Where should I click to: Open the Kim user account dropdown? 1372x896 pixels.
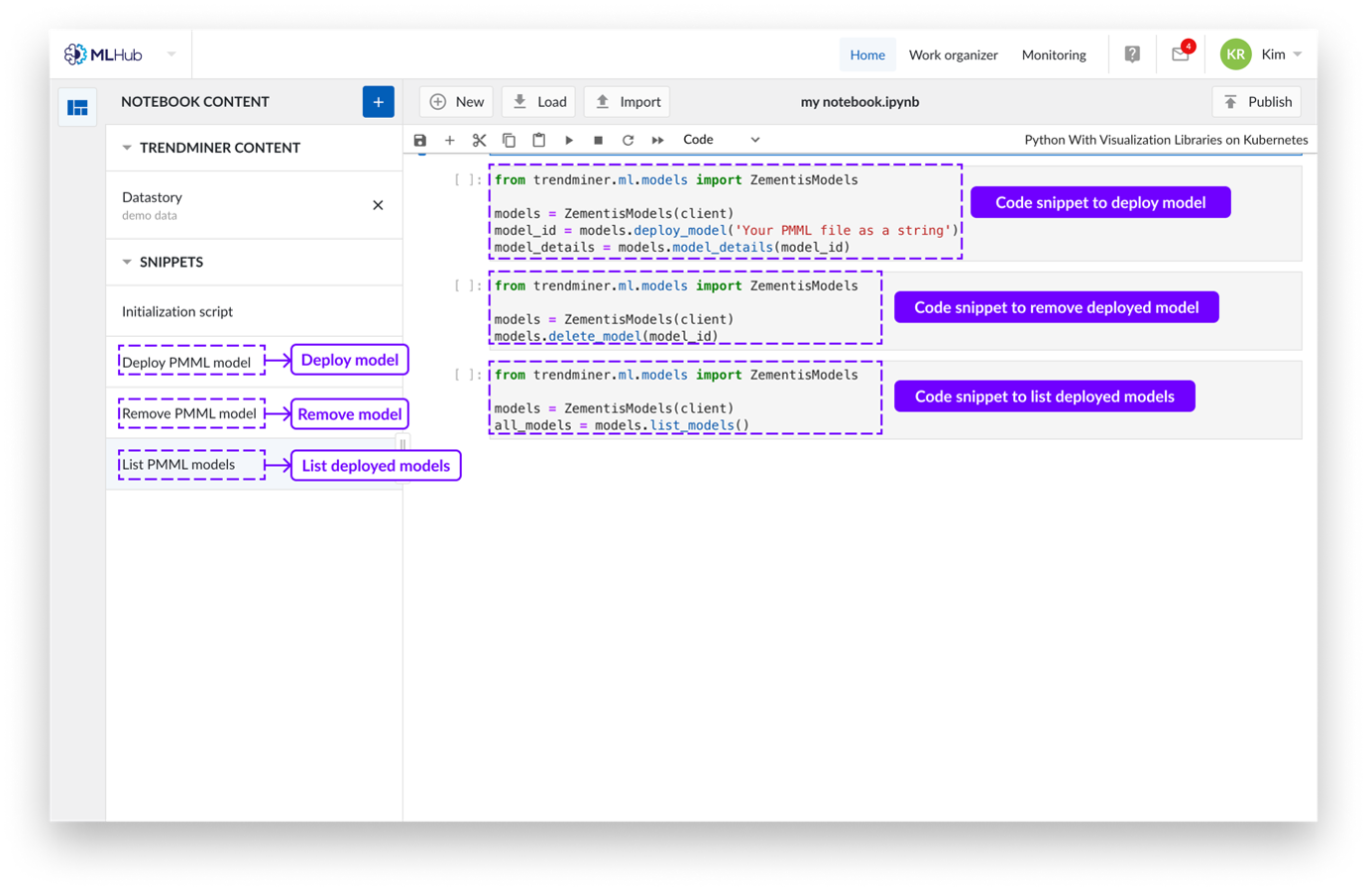1280,55
